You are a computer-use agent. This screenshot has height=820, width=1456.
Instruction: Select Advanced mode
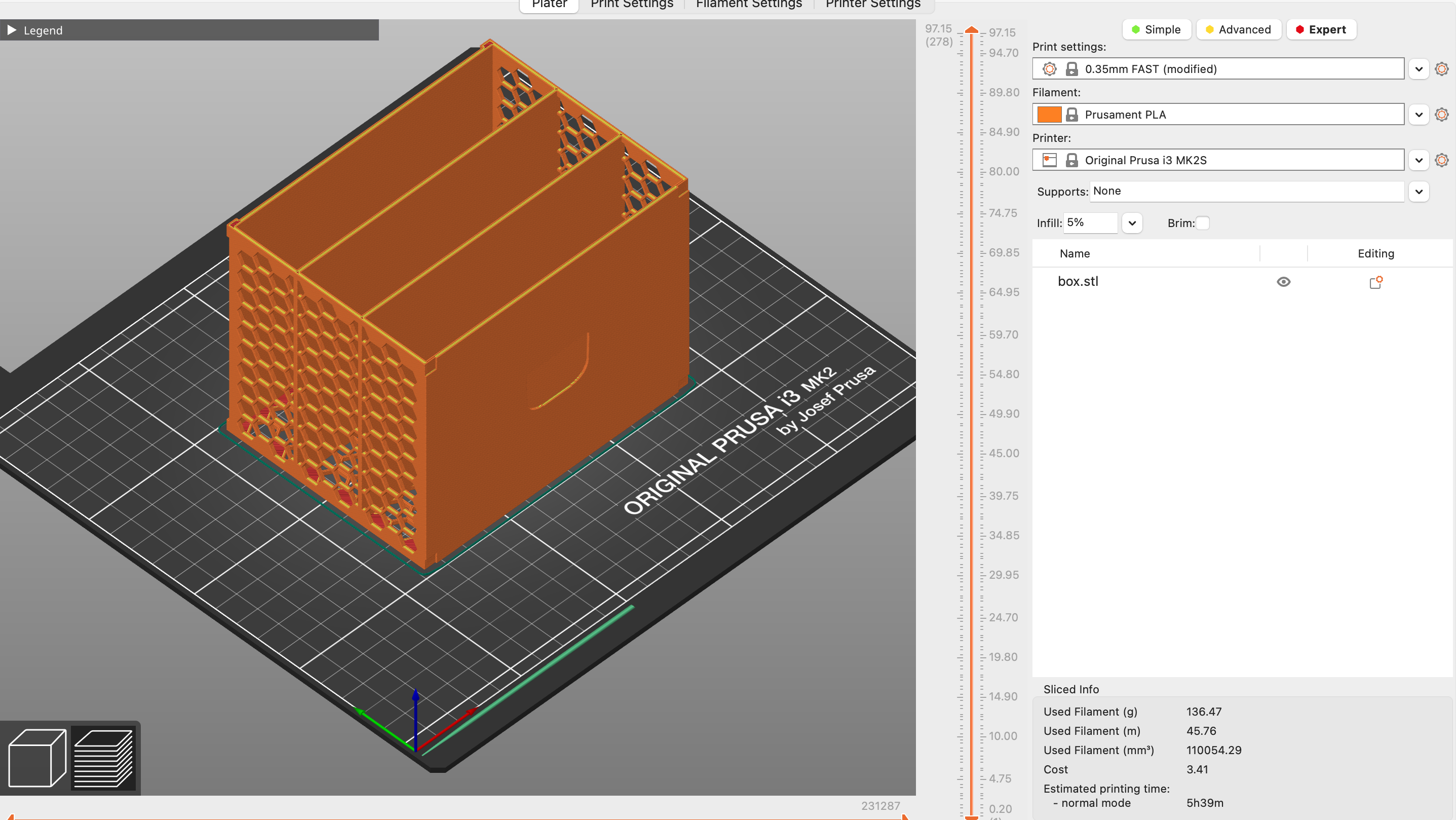1238,29
